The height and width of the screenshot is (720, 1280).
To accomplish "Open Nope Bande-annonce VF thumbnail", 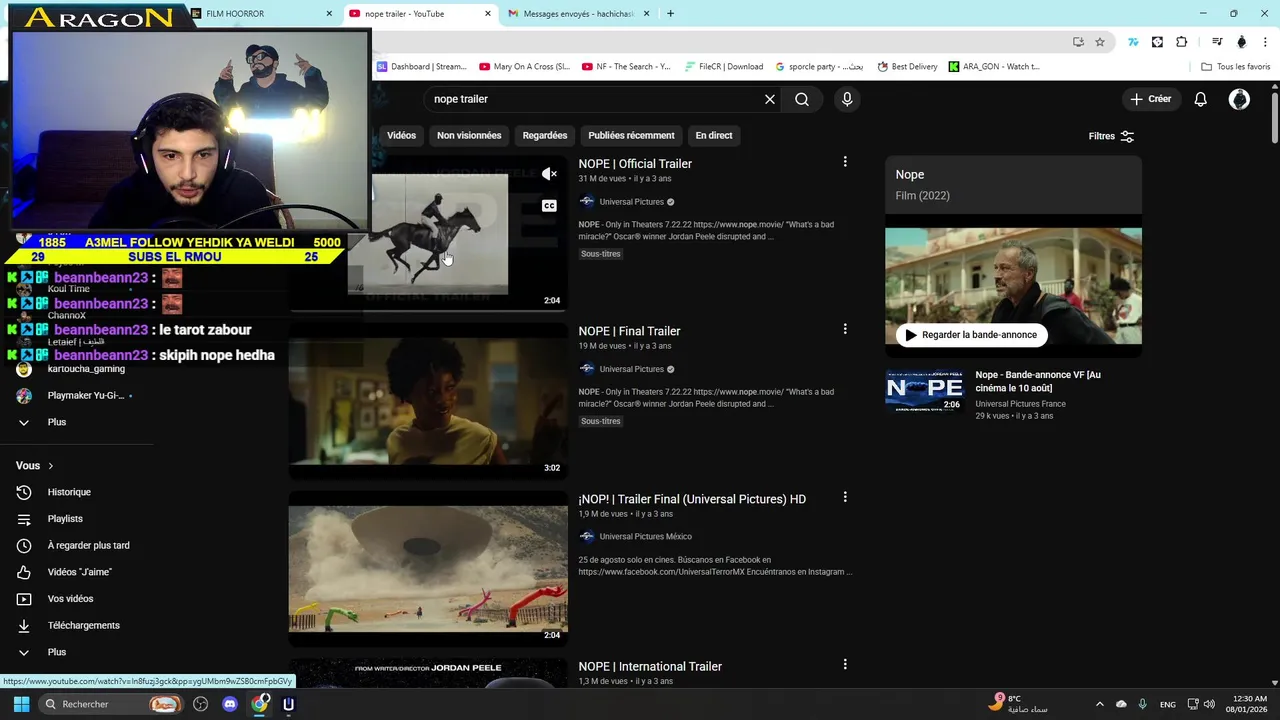I will pos(924,391).
